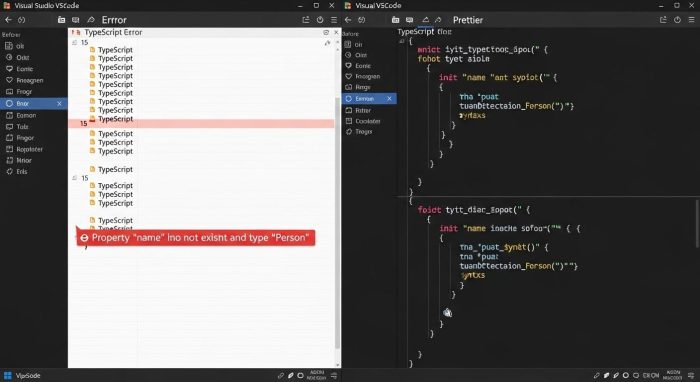Viewport: 700px width, 382px height.
Task: Close the TypeScript Error panel
Action: coord(336,33)
